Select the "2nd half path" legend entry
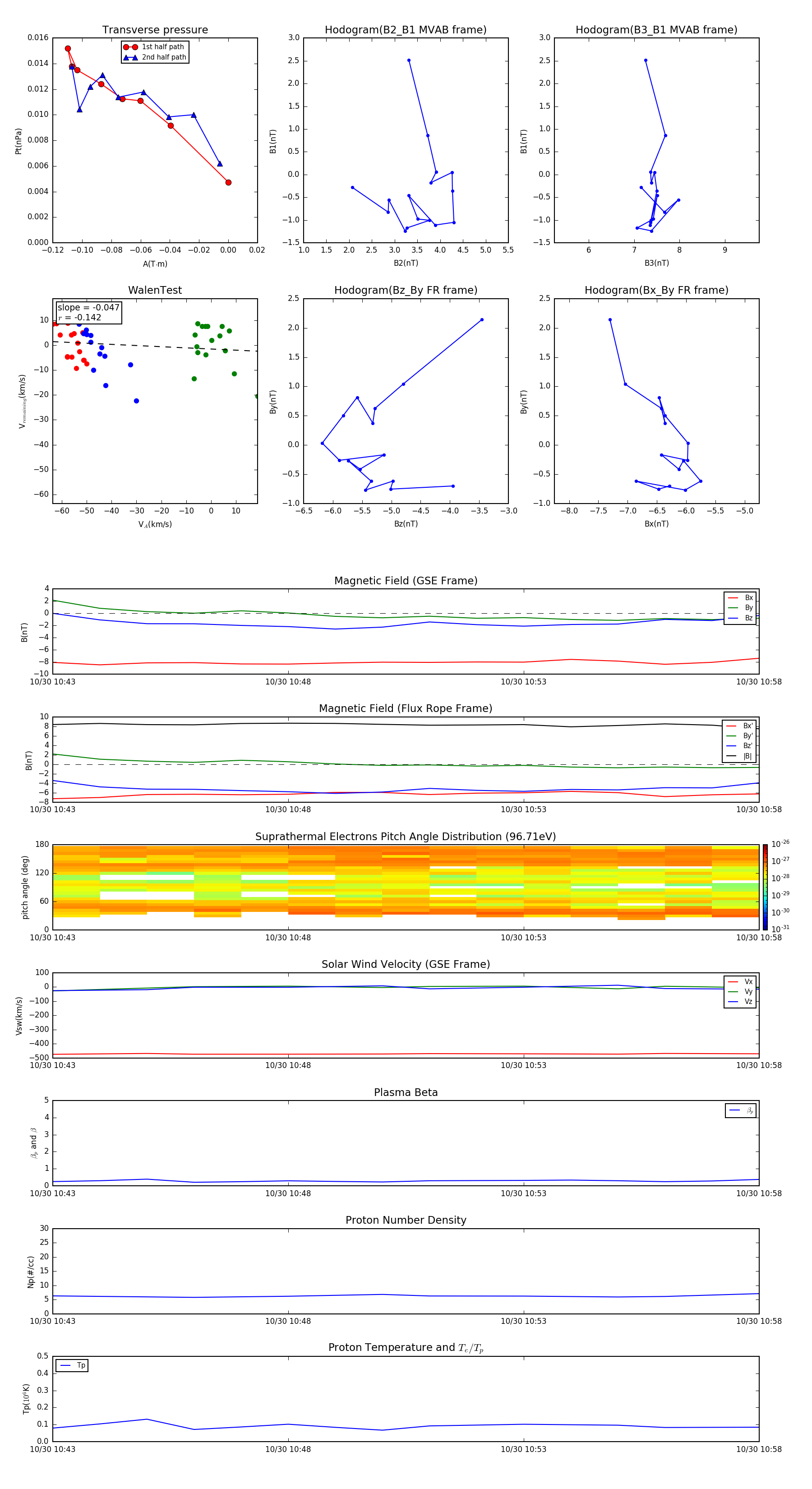 (154, 57)
